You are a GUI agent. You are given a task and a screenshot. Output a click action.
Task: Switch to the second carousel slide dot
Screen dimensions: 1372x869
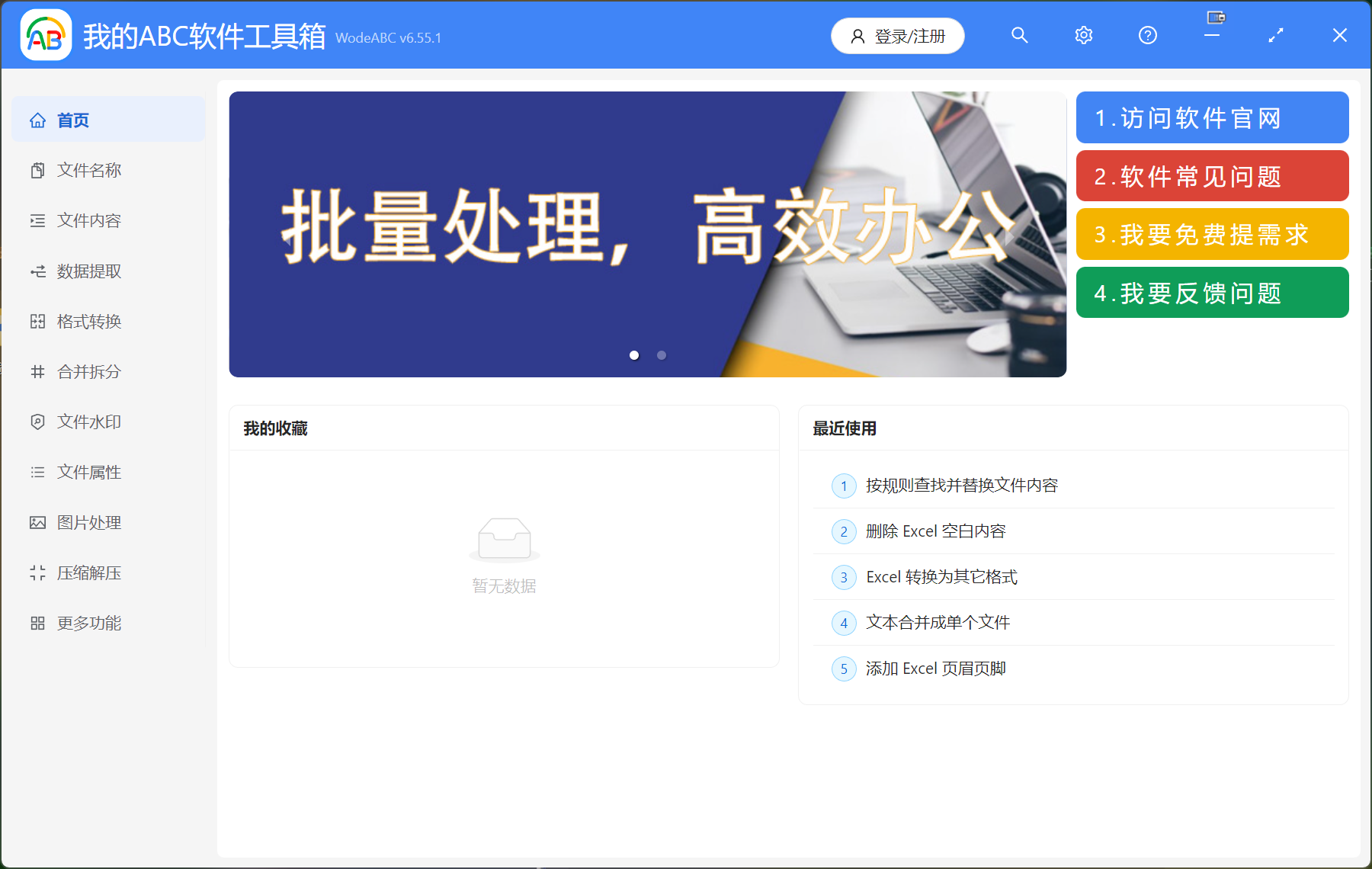tap(661, 354)
